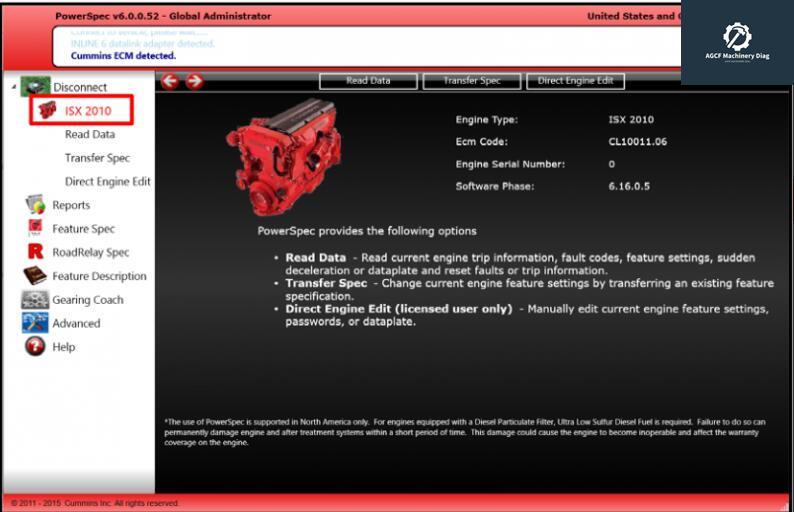This screenshot has height=512, width=794.
Task: Click the back arrow navigation icon
Action: (170, 81)
